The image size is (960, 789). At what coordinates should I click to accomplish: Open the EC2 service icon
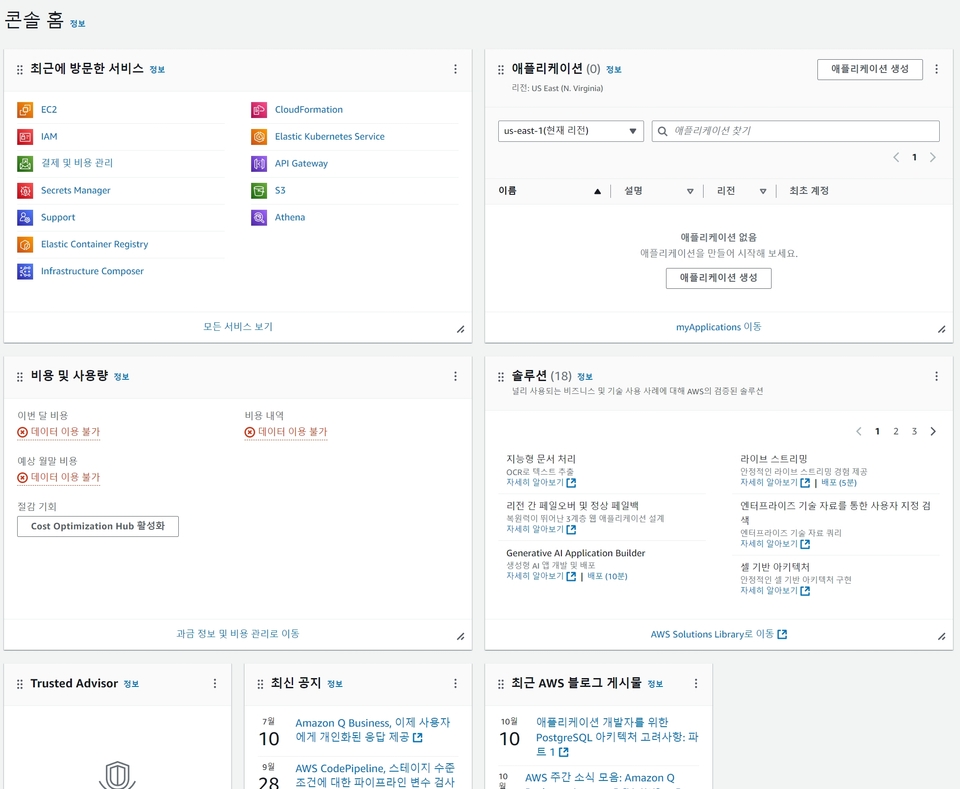click(25, 110)
